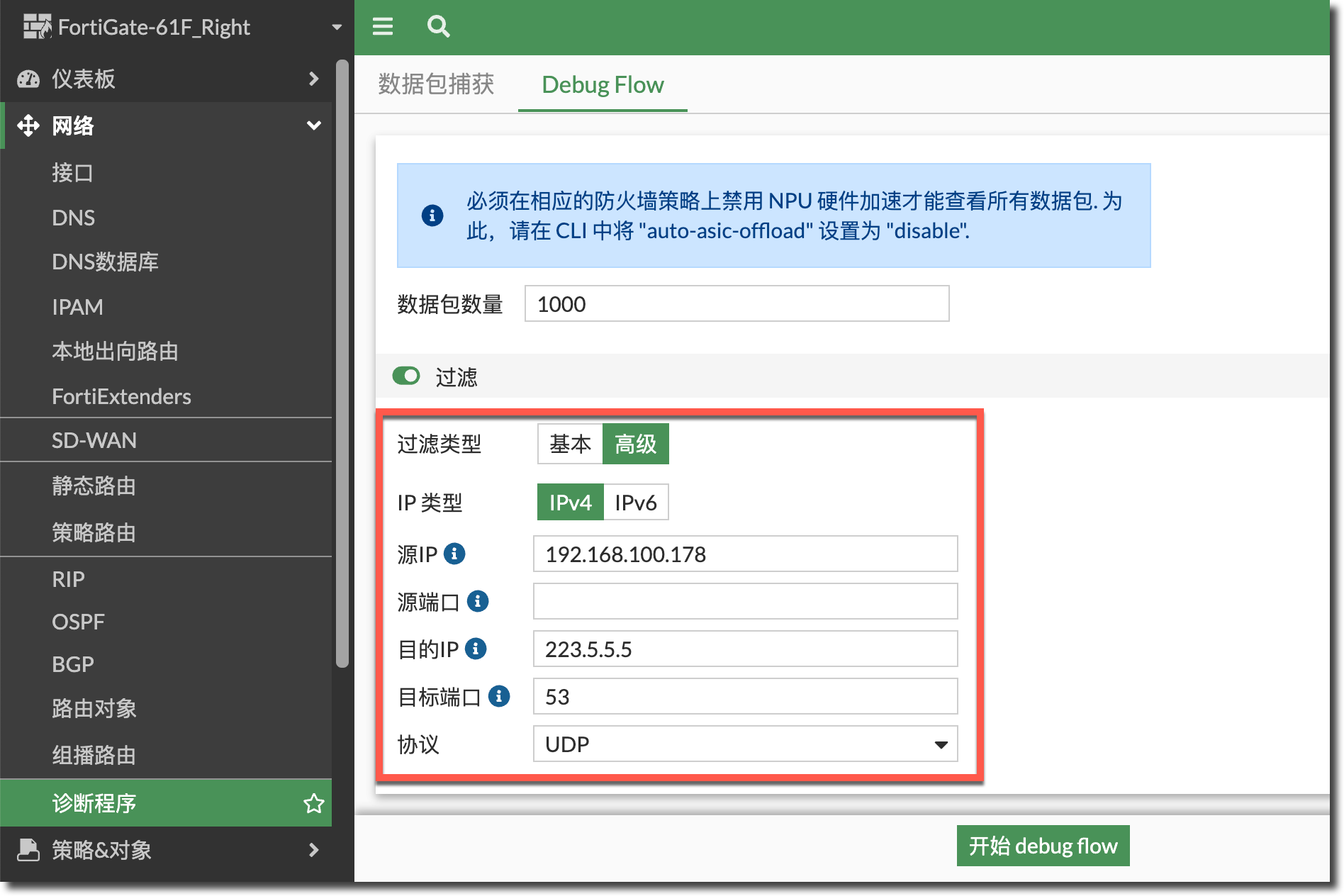Viewport: 1344px width, 896px height.
Task: Select the 基本 filter type
Action: [x=570, y=444]
